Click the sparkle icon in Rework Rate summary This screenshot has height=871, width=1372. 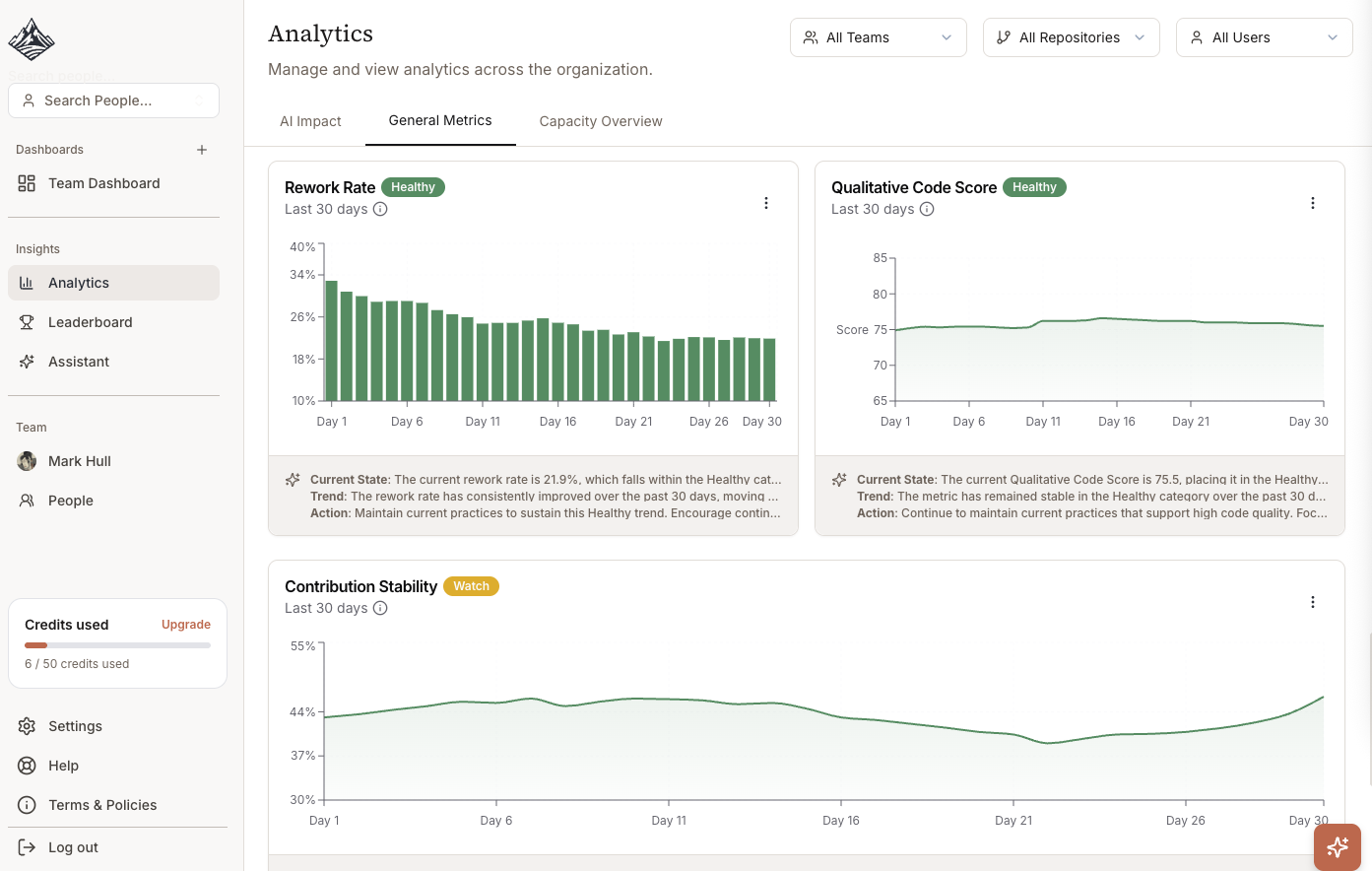(x=293, y=480)
